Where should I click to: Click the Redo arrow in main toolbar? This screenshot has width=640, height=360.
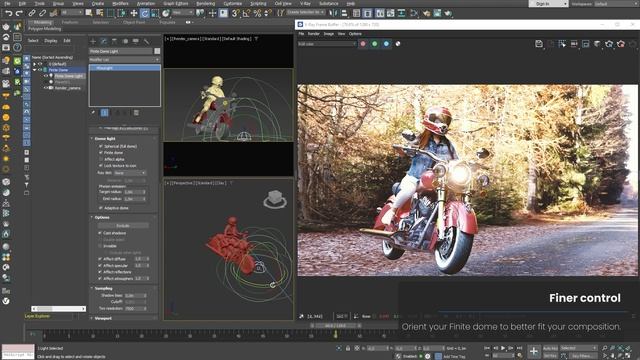[x=19, y=13]
